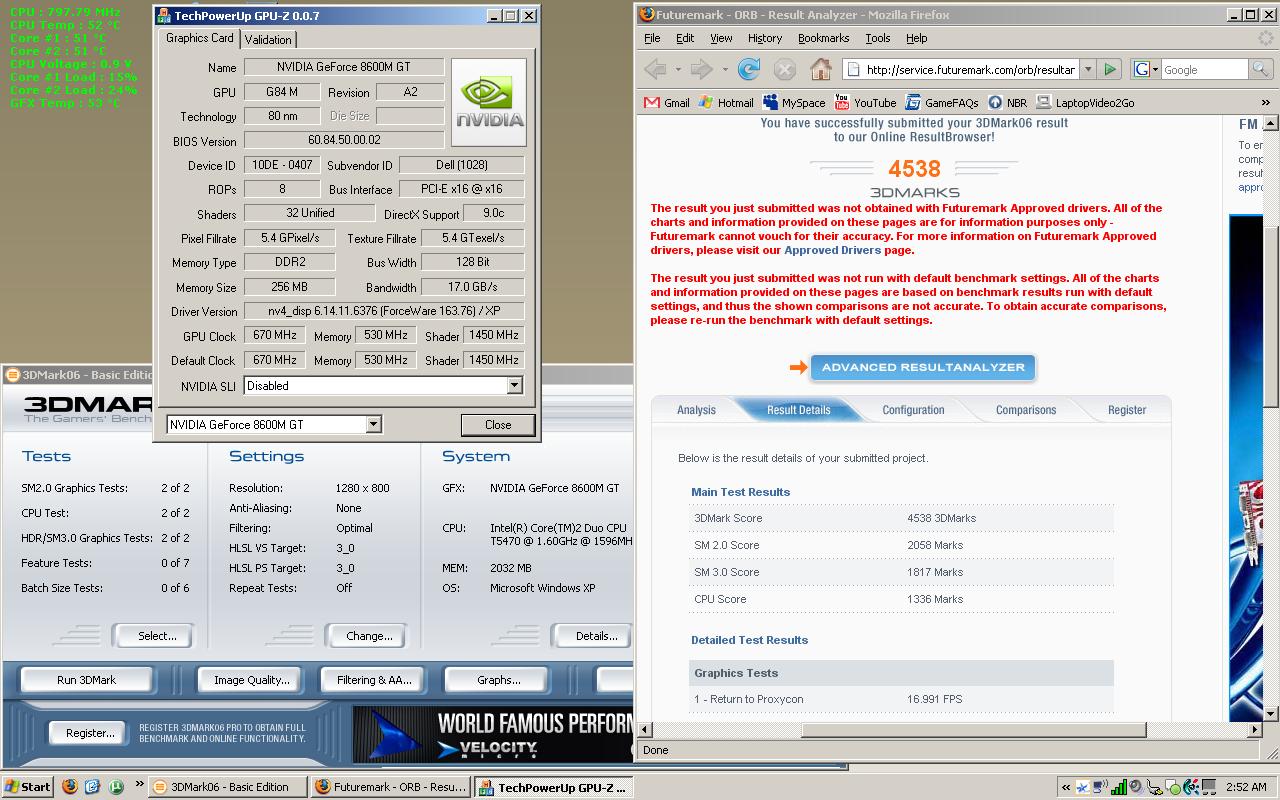Click the Firefox back arrow button

coord(656,69)
